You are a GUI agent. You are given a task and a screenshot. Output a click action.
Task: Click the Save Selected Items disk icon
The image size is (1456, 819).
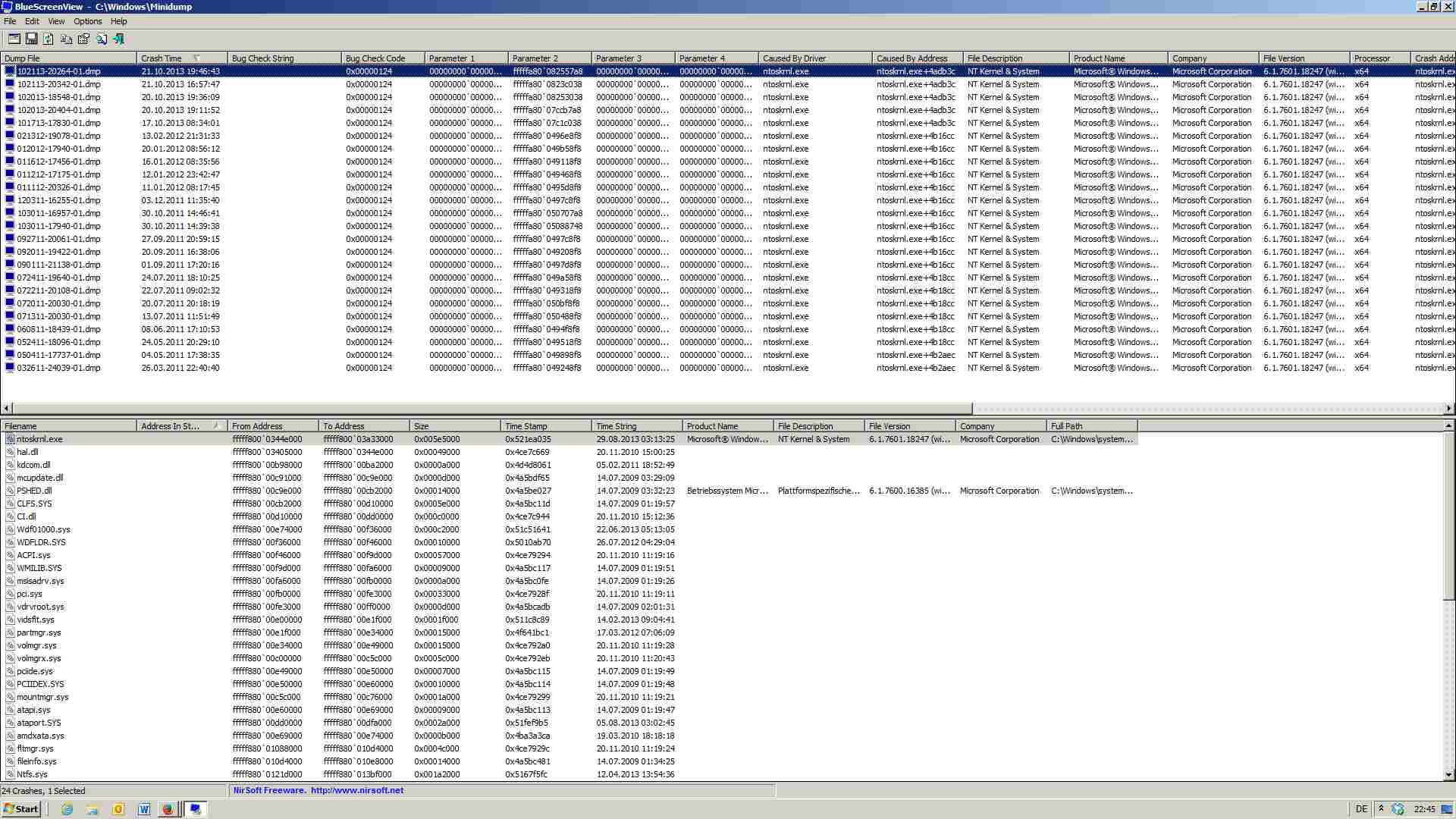coord(31,39)
